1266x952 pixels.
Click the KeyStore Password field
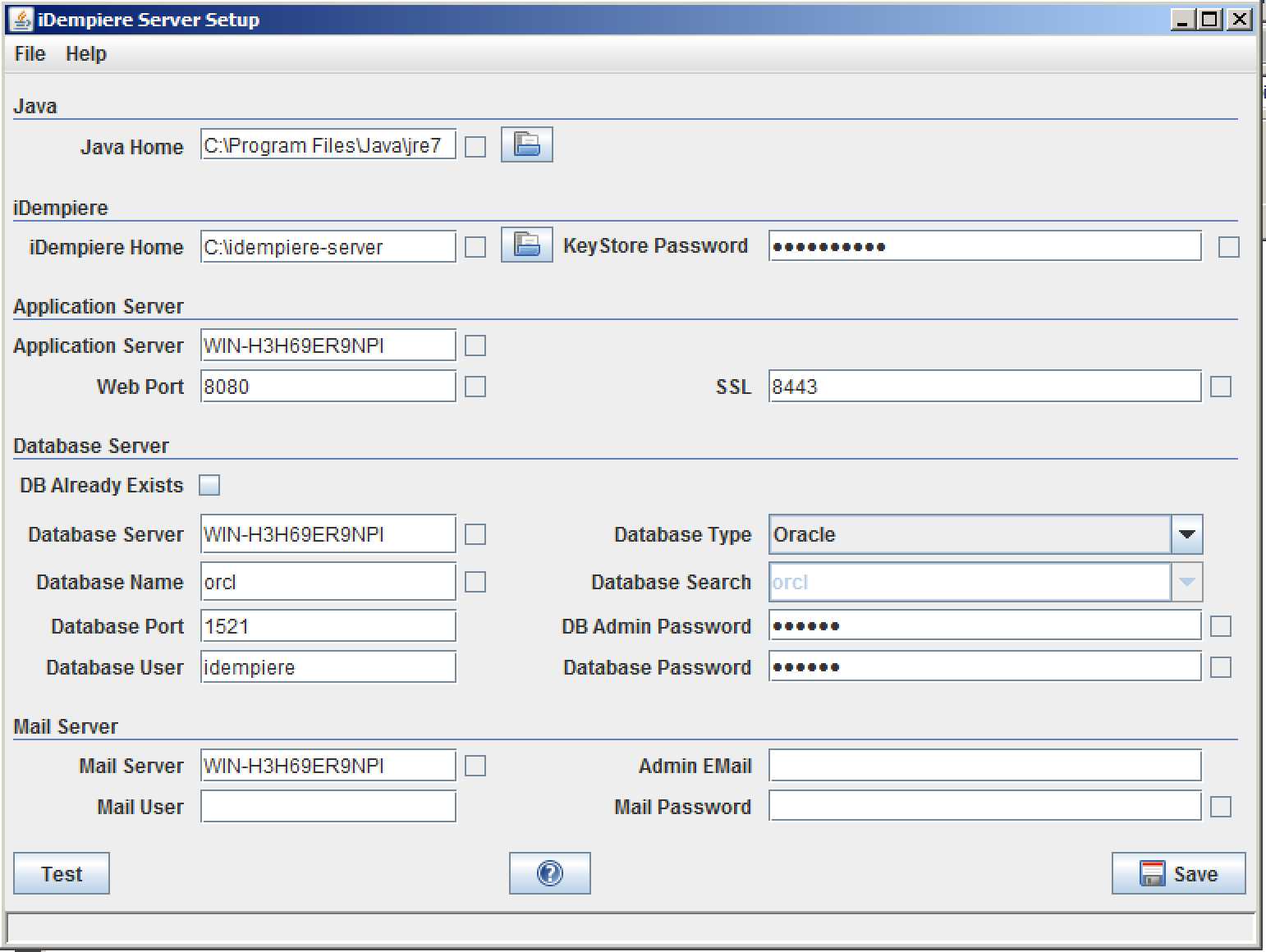coord(985,246)
